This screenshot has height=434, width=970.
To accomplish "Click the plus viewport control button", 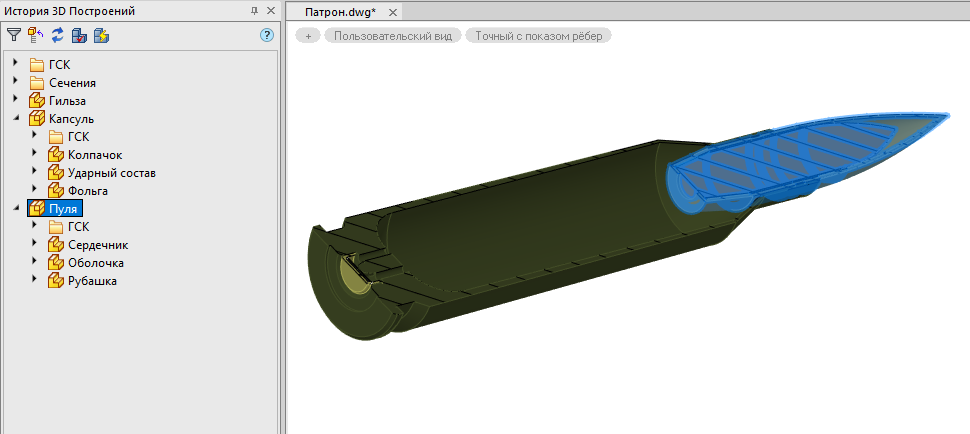I will 308,35.
